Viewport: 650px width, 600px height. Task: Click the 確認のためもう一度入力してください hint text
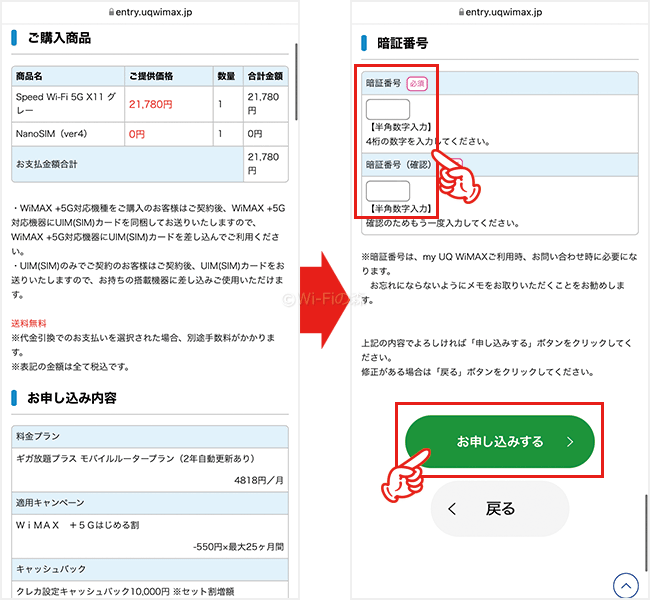443,223
